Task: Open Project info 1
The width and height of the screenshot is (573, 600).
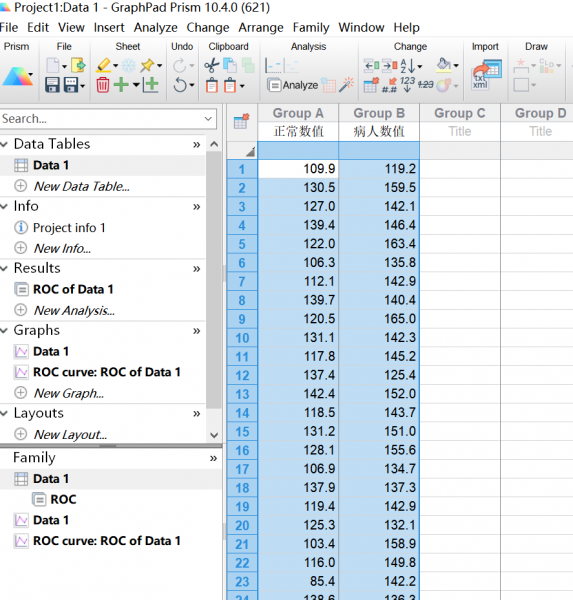Action: click(69, 228)
